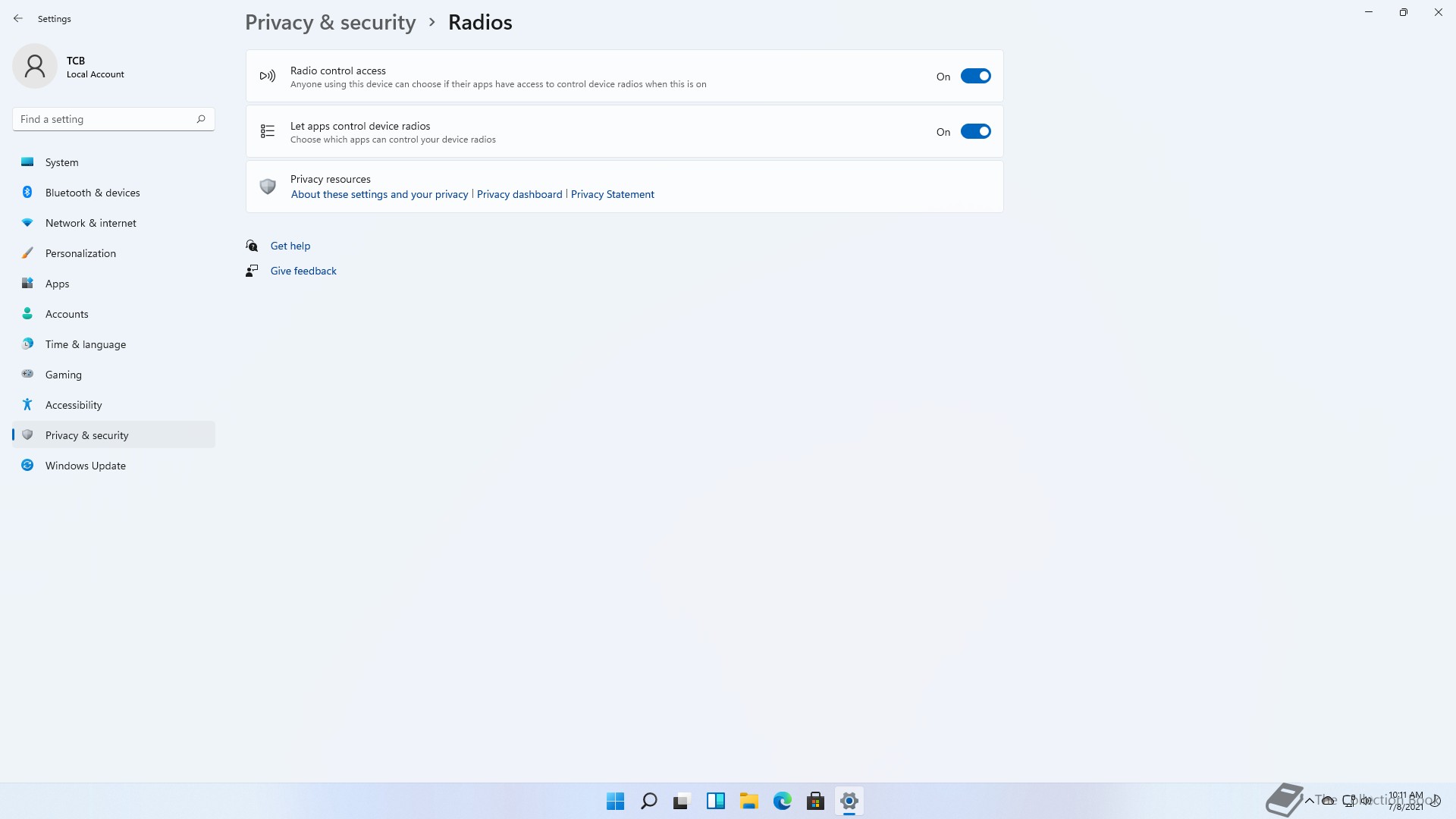Go back using the Settings back arrow

pyautogui.click(x=18, y=18)
